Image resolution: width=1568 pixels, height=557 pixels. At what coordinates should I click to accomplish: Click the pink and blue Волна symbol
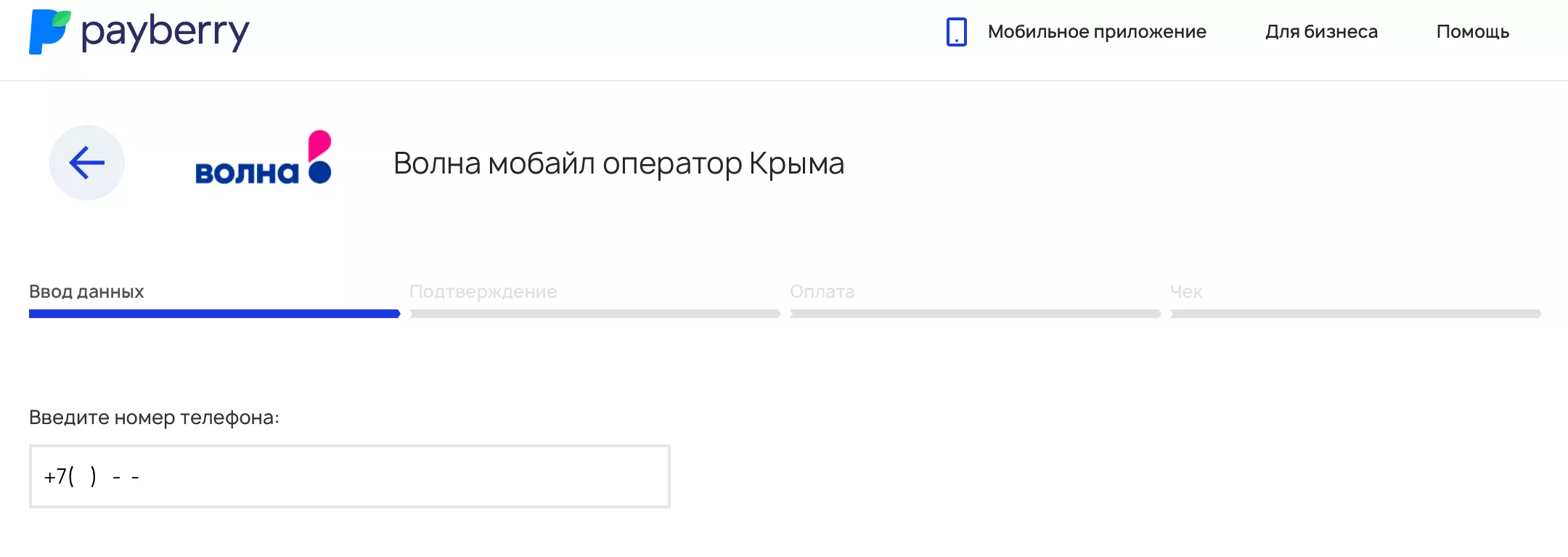coord(319,157)
